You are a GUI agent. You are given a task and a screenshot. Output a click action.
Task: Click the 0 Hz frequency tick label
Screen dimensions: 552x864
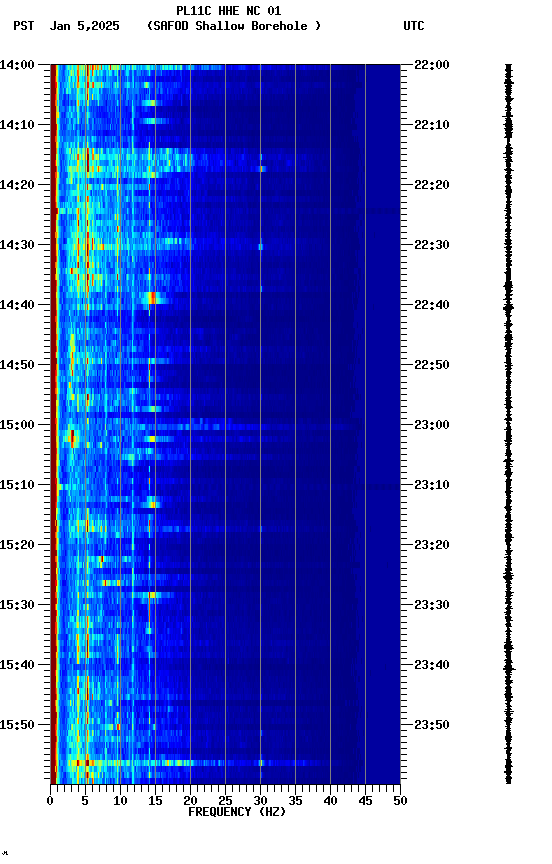(50, 801)
